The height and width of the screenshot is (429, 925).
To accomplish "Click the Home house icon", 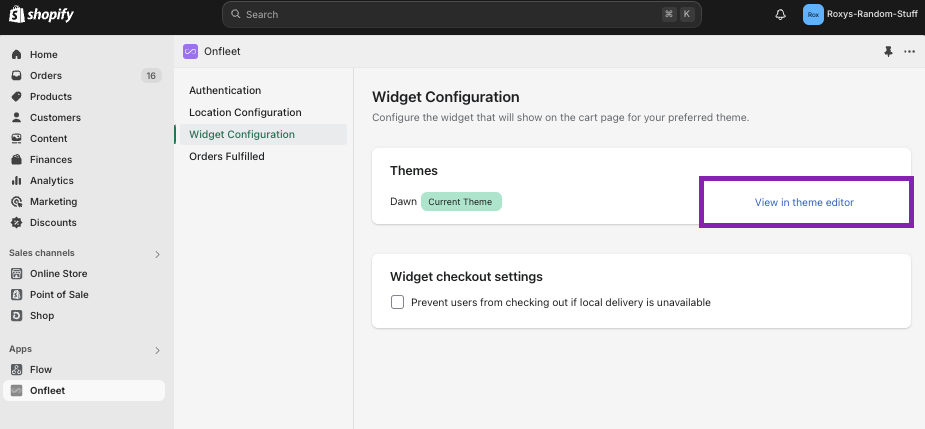I will [17, 54].
